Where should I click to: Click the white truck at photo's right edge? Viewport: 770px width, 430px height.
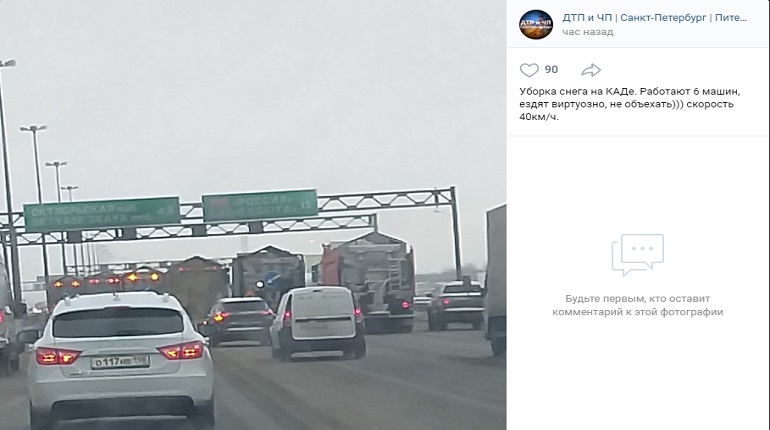[495, 280]
